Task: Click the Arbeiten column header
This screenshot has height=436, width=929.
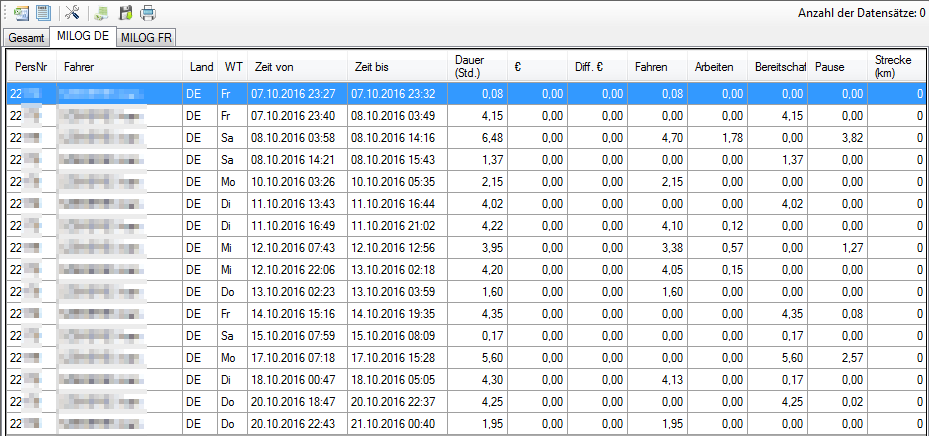Action: 717,67
